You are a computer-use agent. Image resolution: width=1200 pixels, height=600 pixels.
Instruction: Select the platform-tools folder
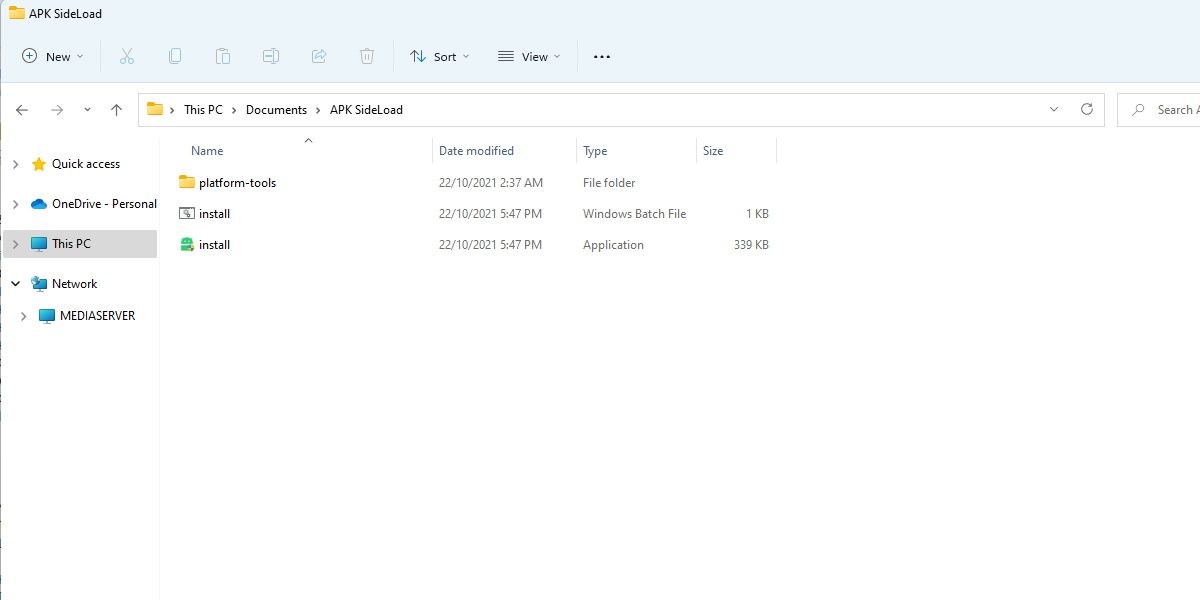237,183
